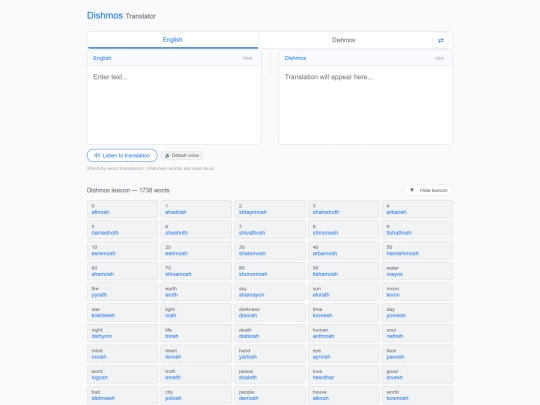
Task: Select lexicon card for 1 ehadosh
Action: pos(196,209)
